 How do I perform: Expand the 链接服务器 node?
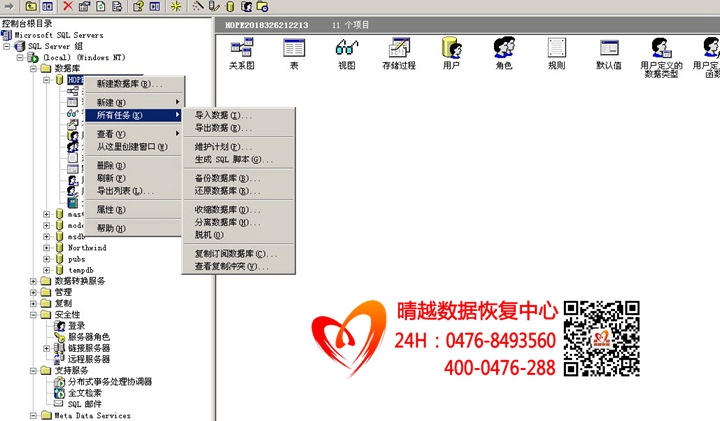[46, 348]
